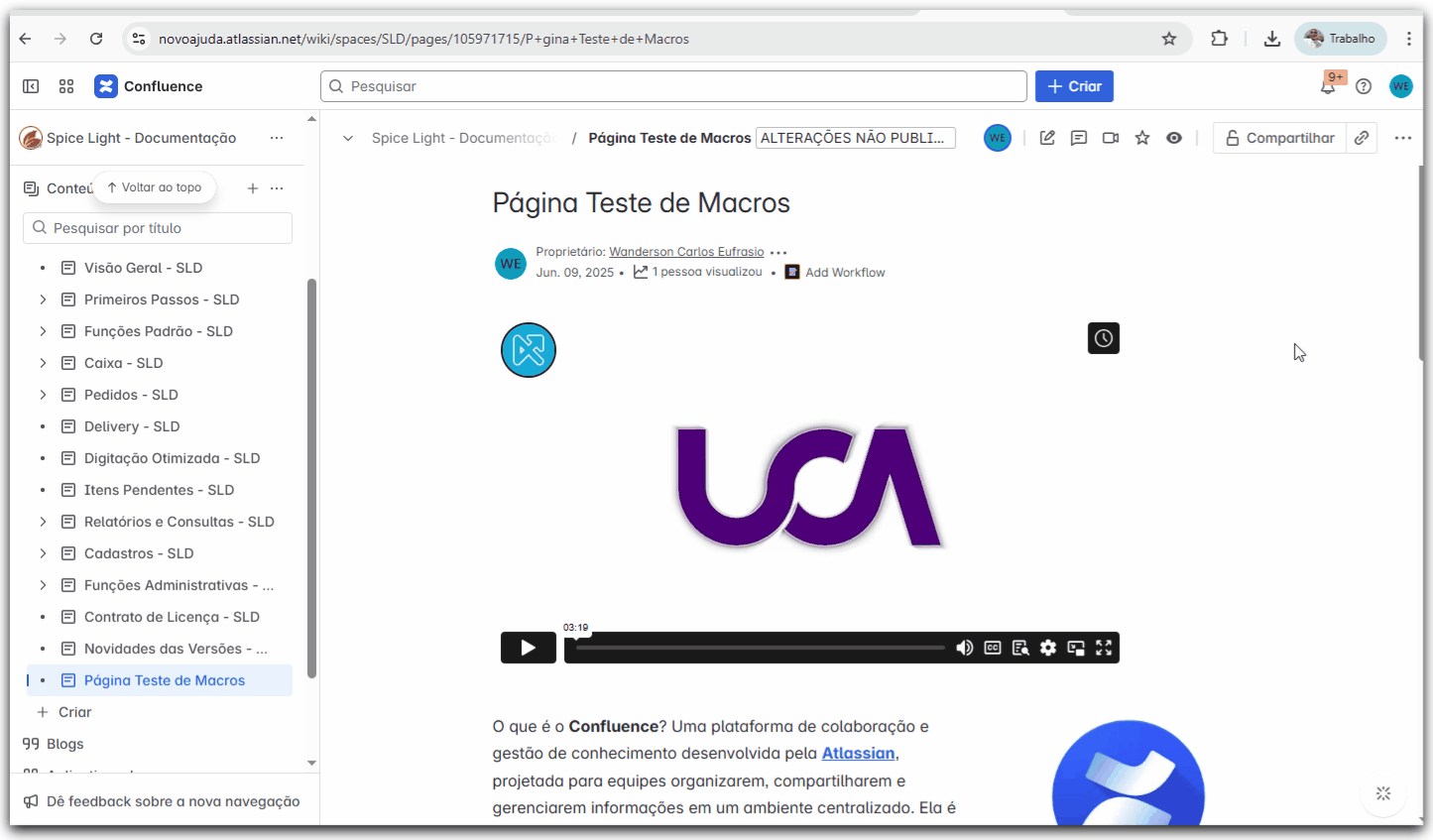The image size is (1433, 840).
Task: Expand Funções Administrativas tree node
Action: (43, 585)
